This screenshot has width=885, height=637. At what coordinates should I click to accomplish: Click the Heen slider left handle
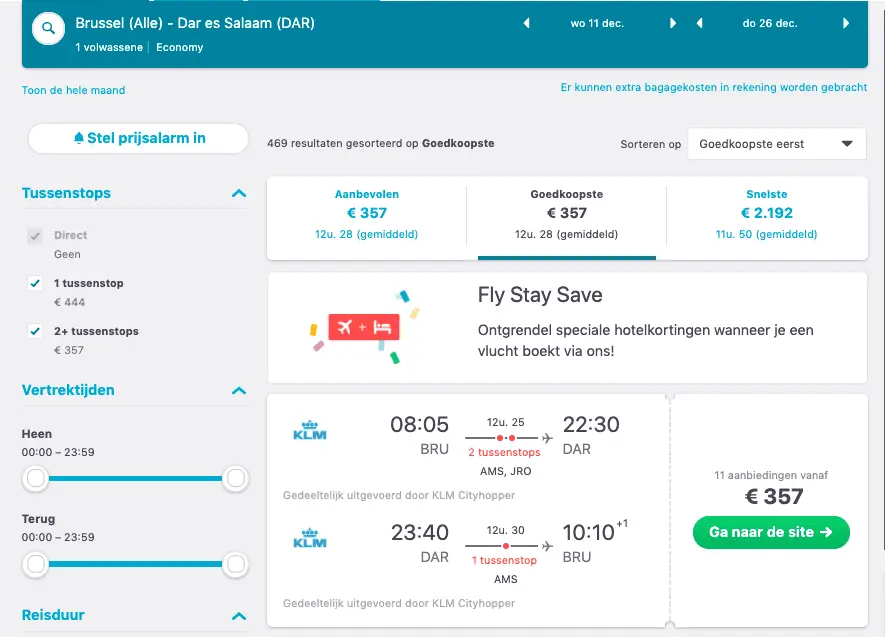tap(36, 478)
